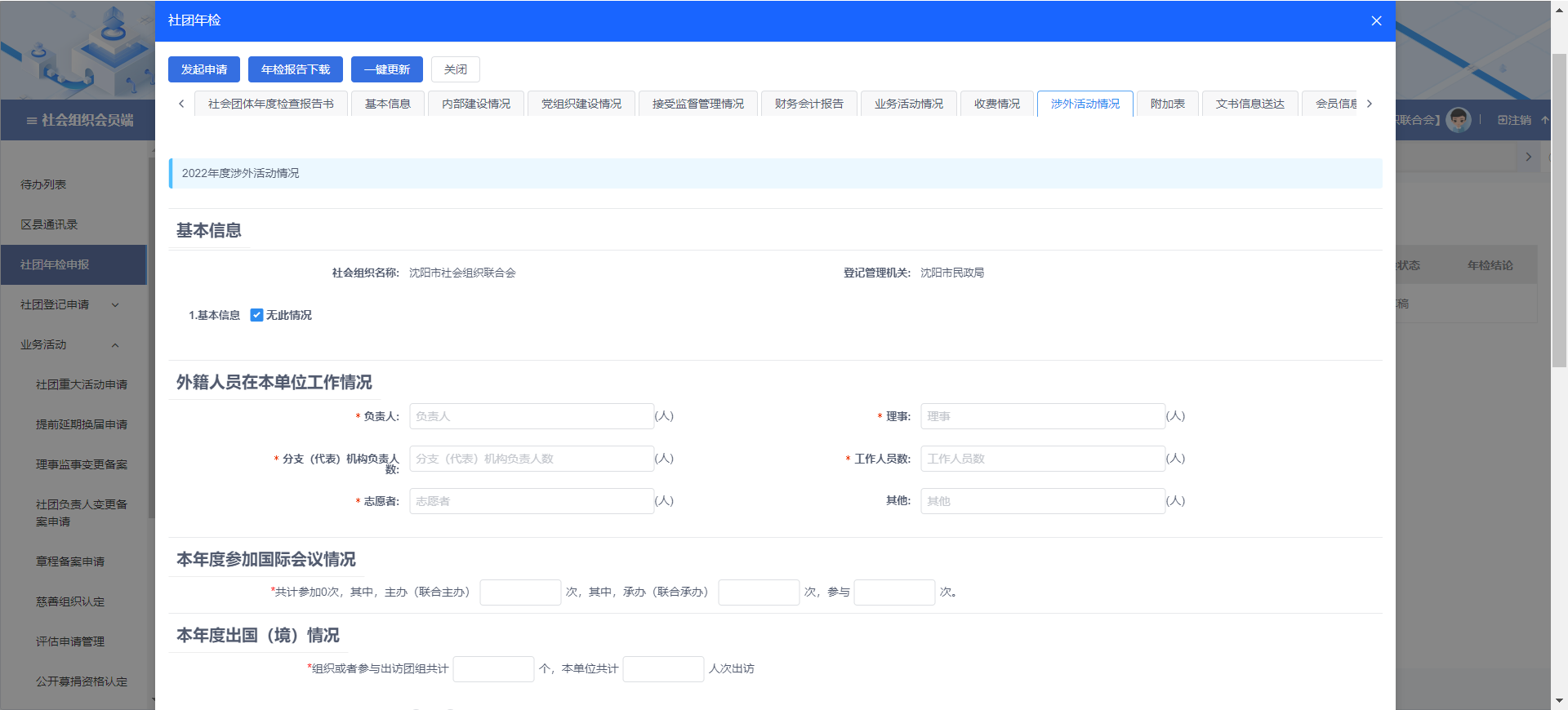
Task: Collapse the 业务活动 submenu
Action: pyautogui.click(x=114, y=344)
